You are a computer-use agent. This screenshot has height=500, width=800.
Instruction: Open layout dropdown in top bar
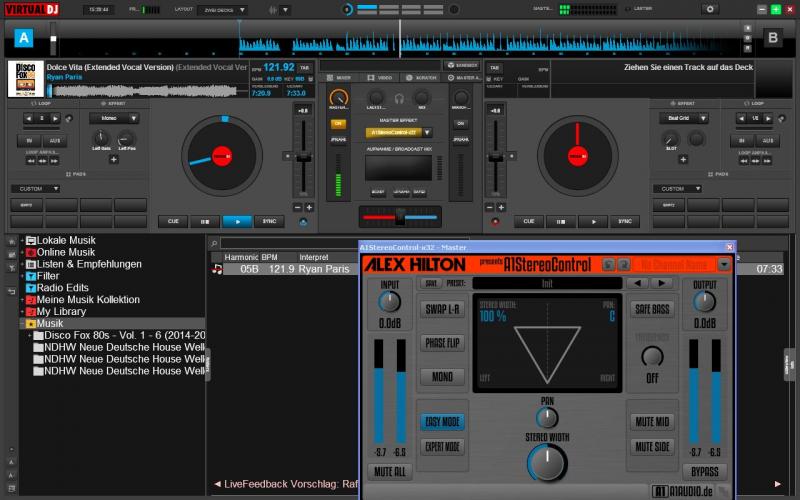tap(222, 10)
